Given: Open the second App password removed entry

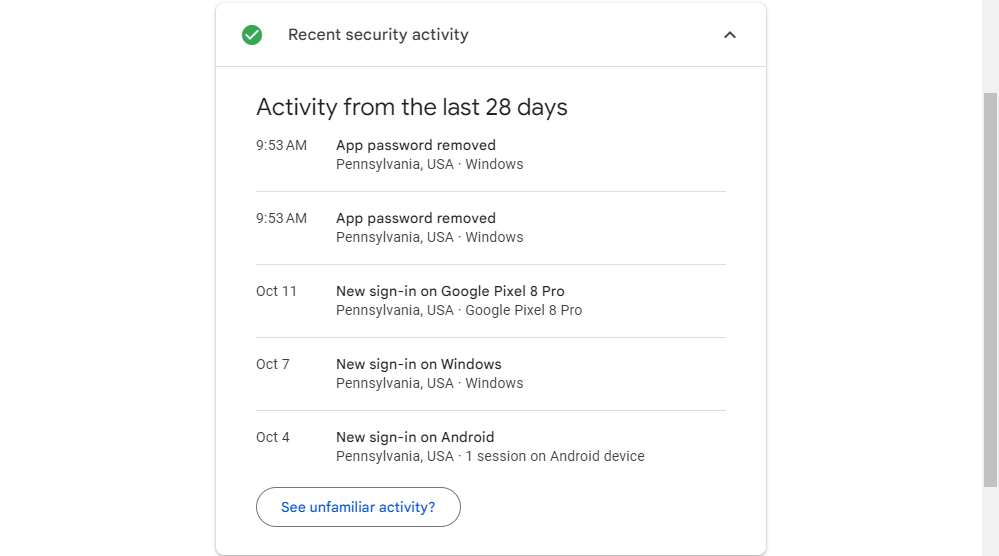Looking at the screenshot, I should pyautogui.click(x=416, y=219).
